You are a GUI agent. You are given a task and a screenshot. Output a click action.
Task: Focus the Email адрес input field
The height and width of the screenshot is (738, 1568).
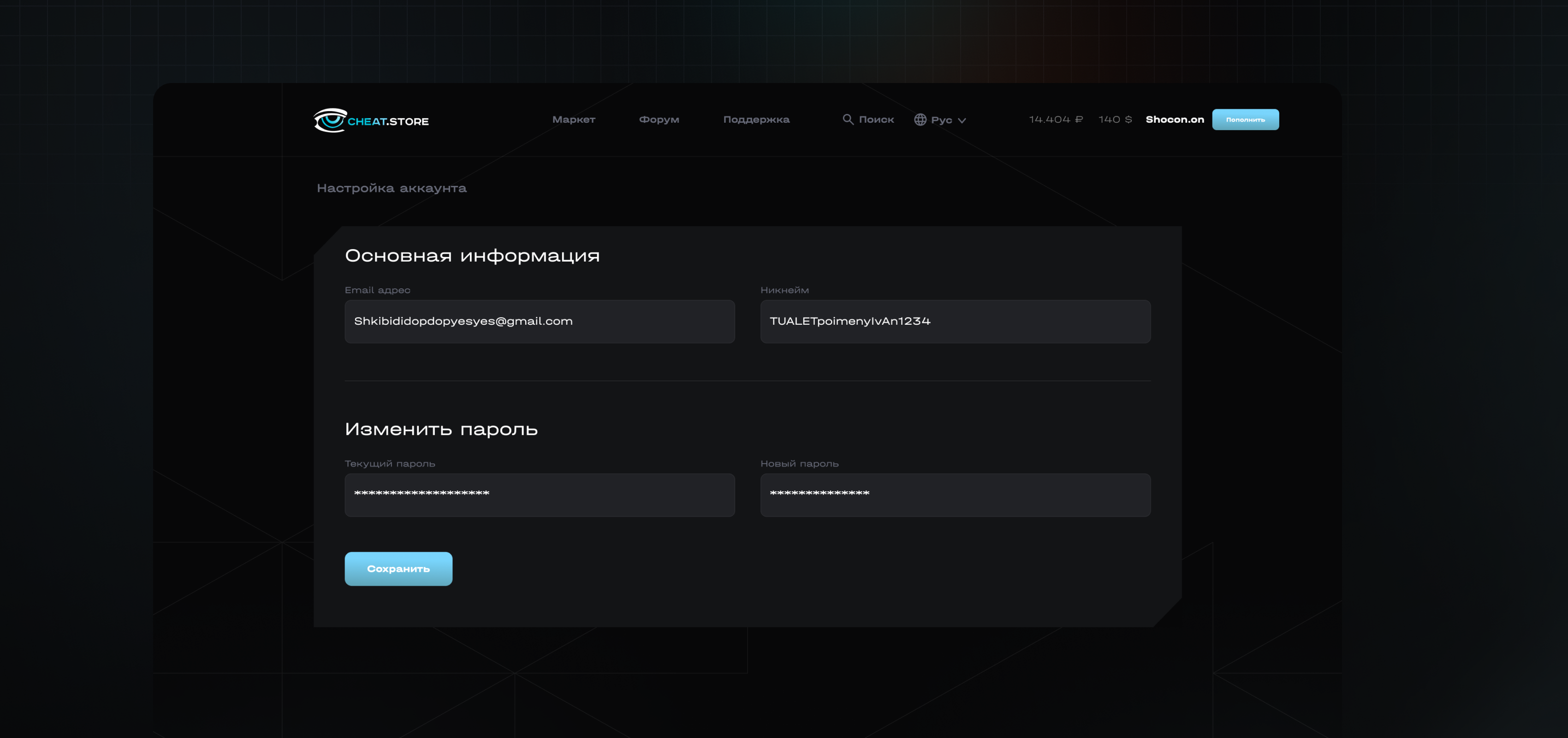click(539, 321)
